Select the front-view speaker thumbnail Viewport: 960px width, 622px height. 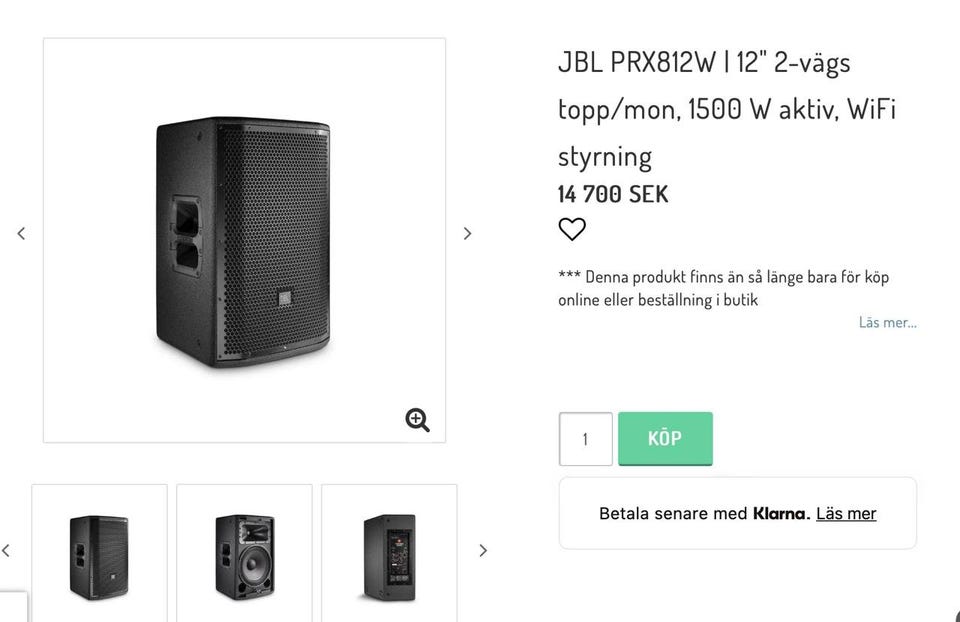99,556
